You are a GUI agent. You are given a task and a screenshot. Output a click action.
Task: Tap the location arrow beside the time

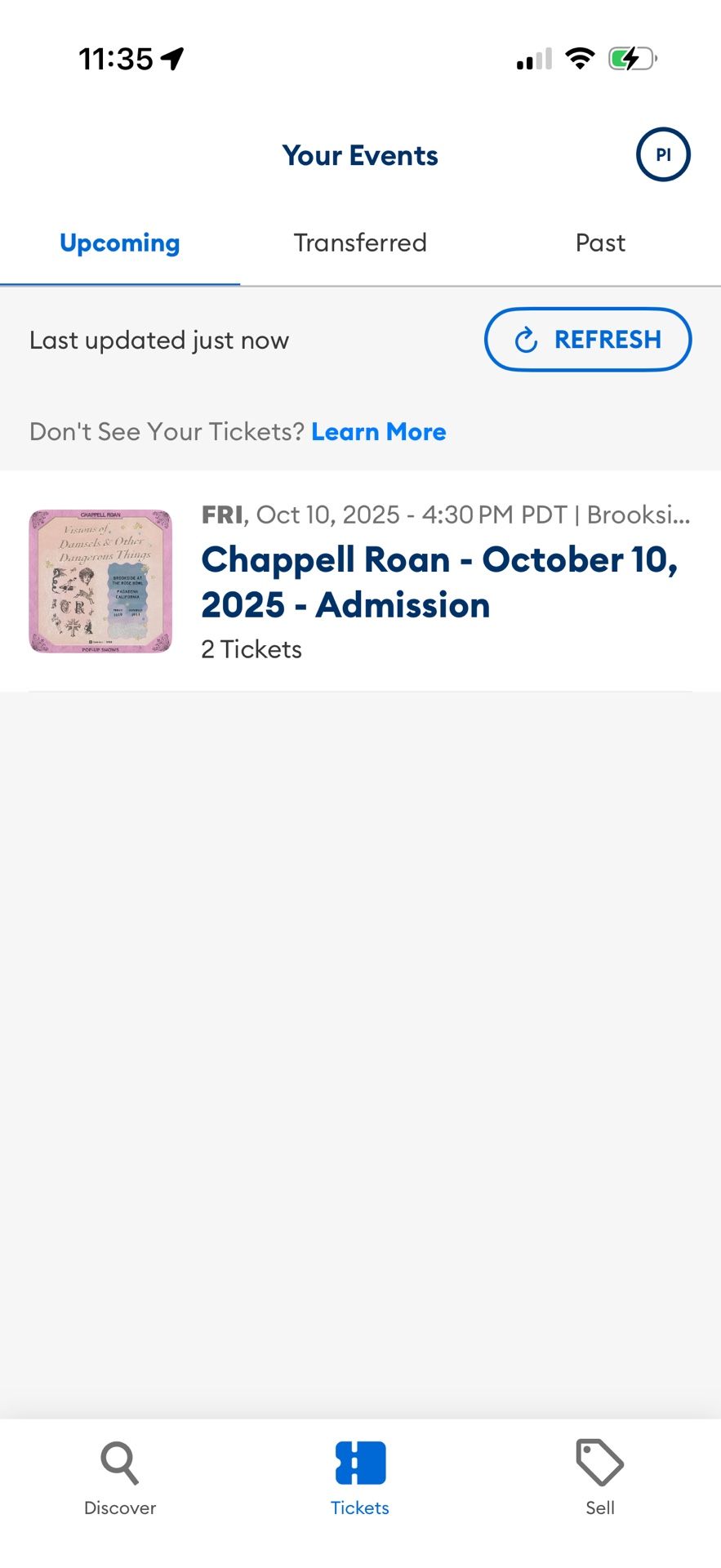pos(172,58)
